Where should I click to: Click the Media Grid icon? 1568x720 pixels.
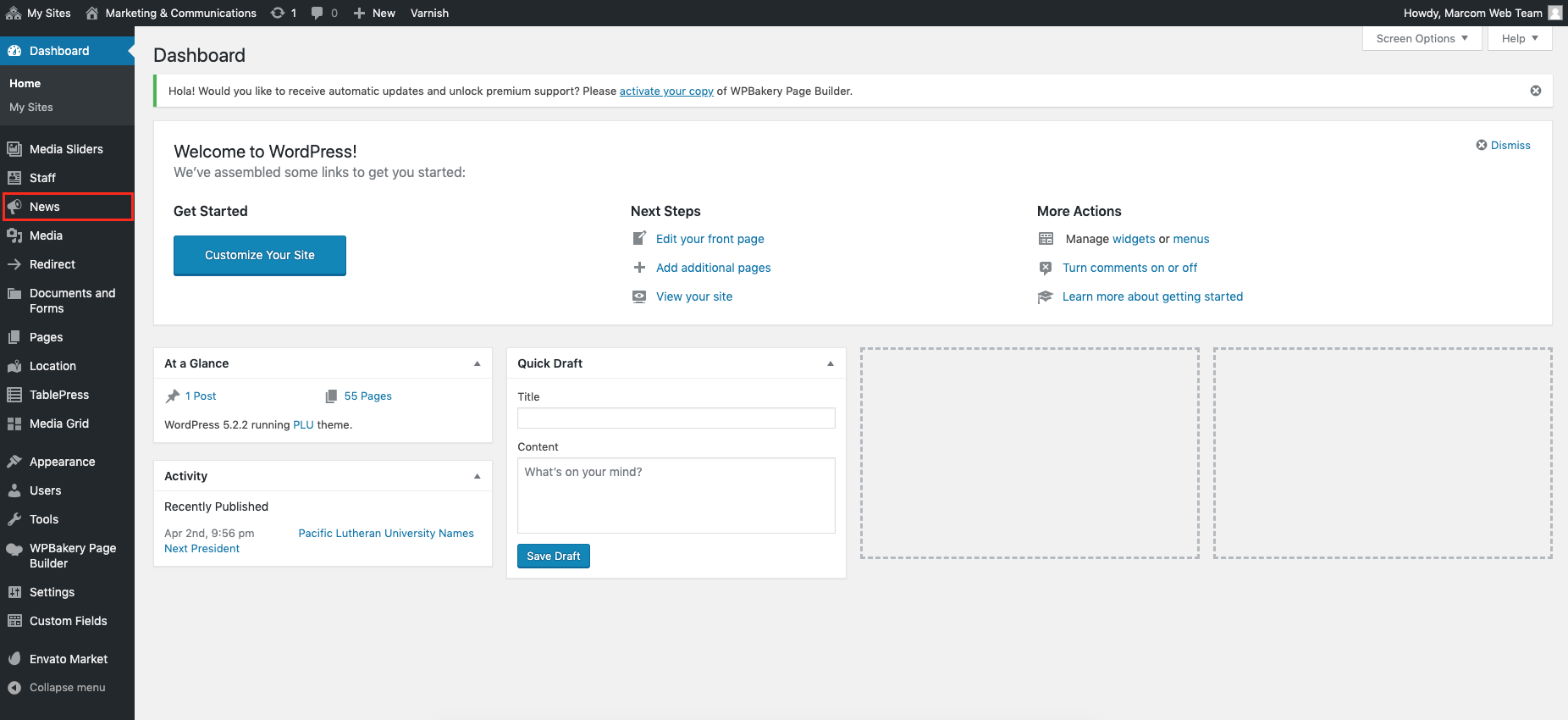[14, 424]
